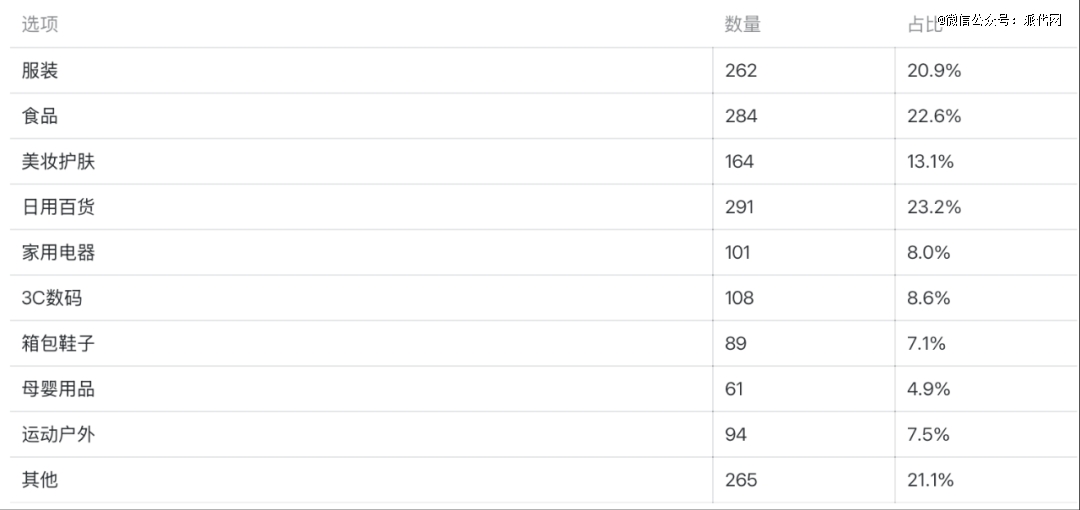Select the 284 quantity cell
This screenshot has width=1080, height=510.
(x=741, y=116)
